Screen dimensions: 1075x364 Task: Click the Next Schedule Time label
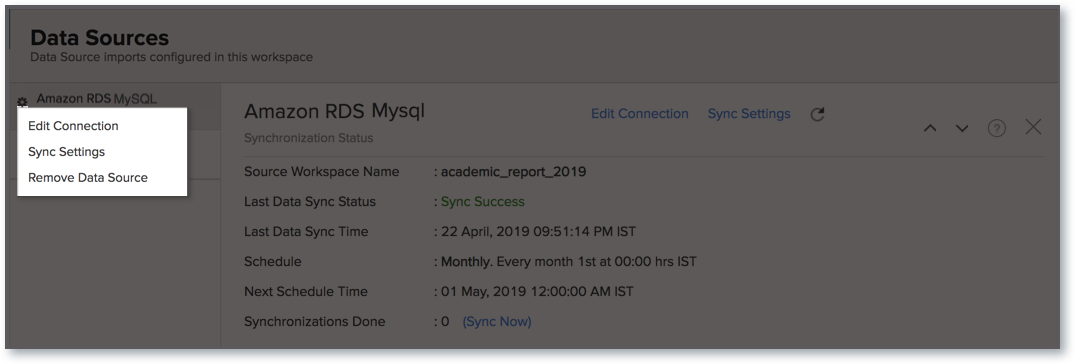tap(306, 292)
